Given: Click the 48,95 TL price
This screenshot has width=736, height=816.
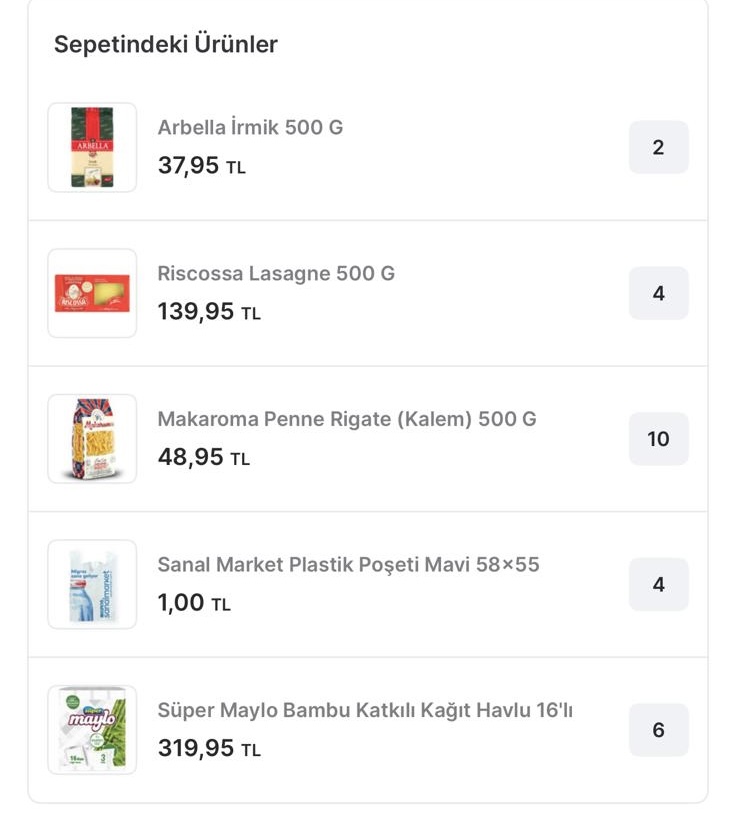Looking at the screenshot, I should point(203,458).
